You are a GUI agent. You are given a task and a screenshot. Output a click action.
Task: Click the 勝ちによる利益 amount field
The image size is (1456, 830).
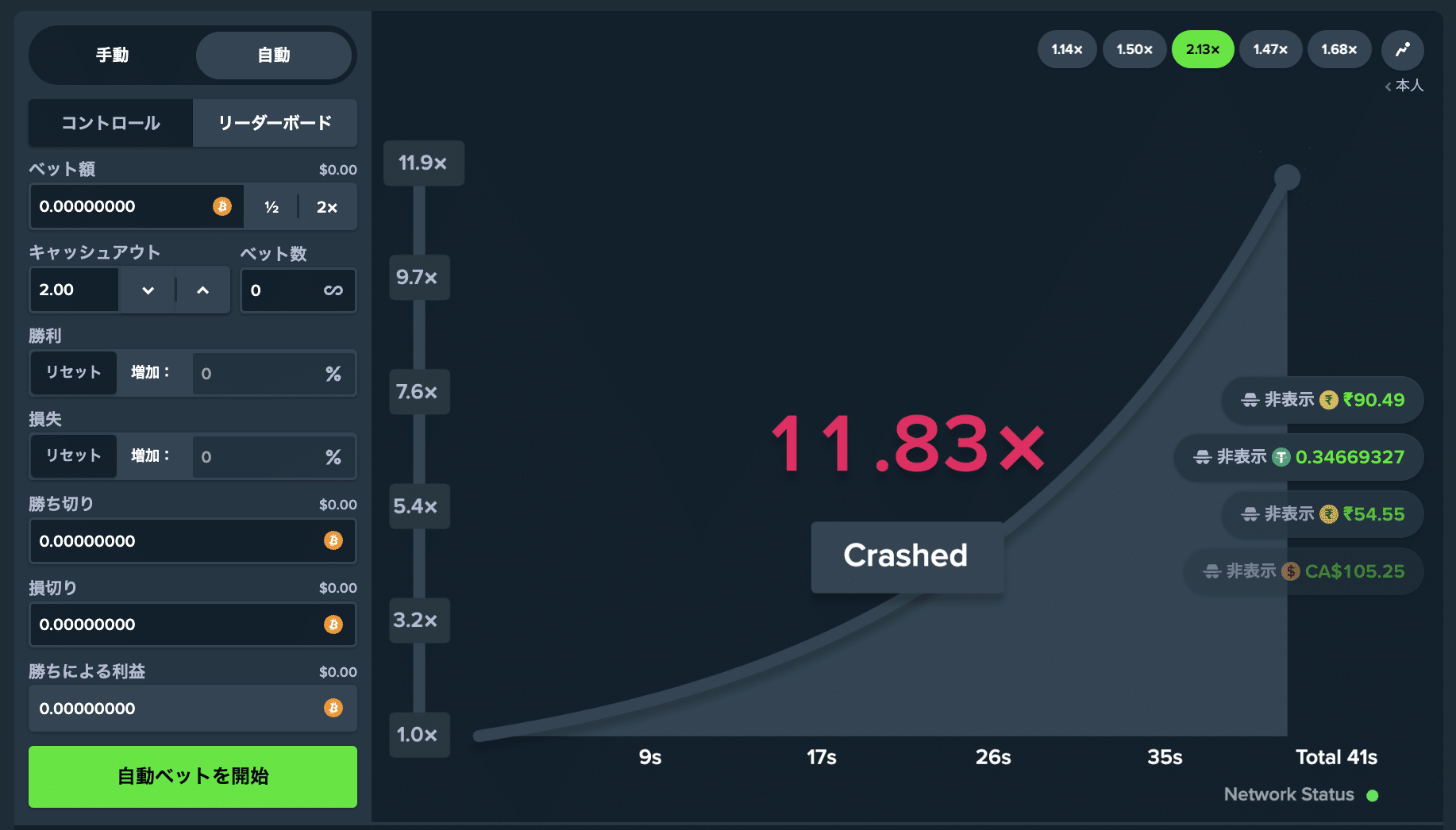tap(193, 709)
